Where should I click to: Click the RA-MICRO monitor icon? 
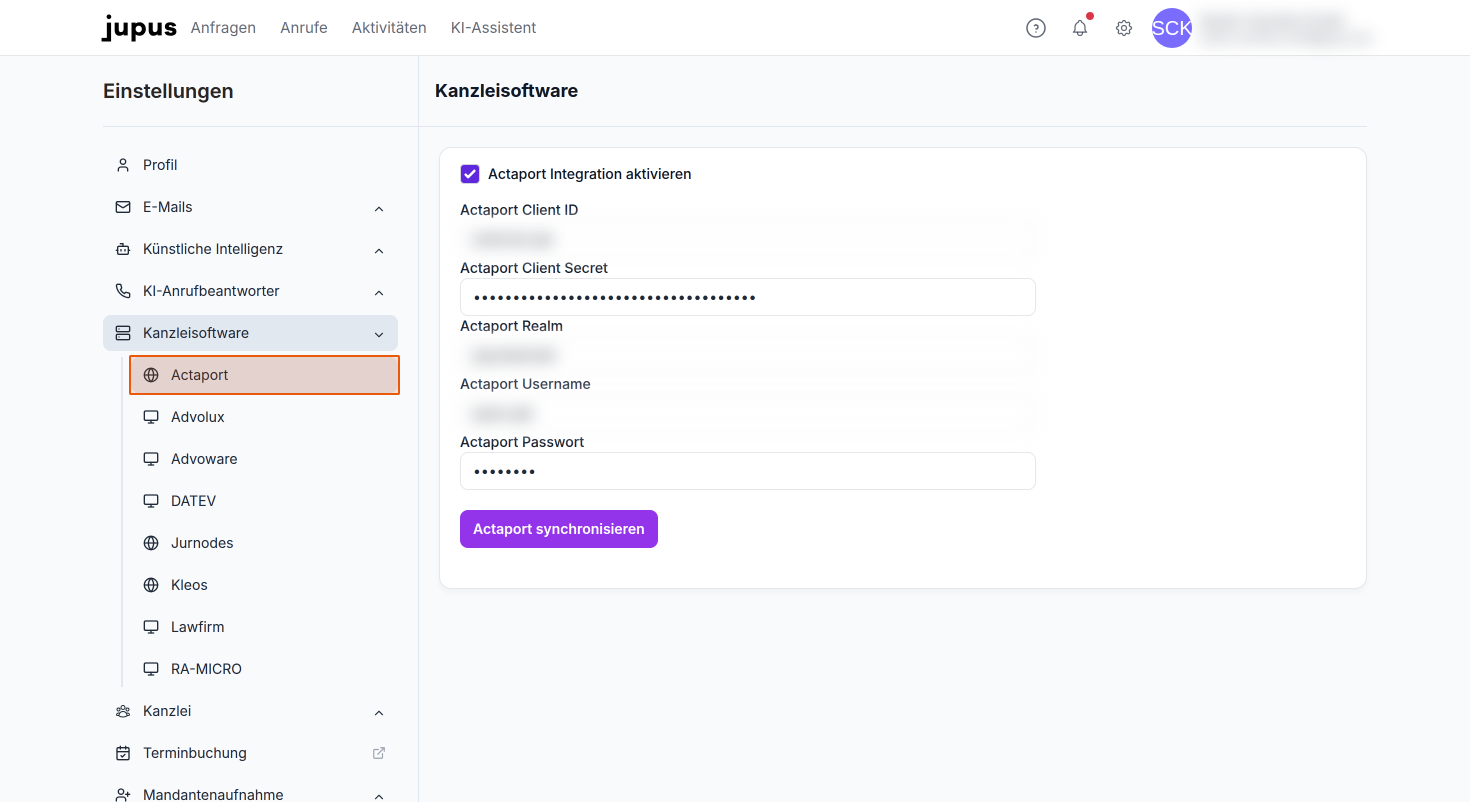(151, 669)
